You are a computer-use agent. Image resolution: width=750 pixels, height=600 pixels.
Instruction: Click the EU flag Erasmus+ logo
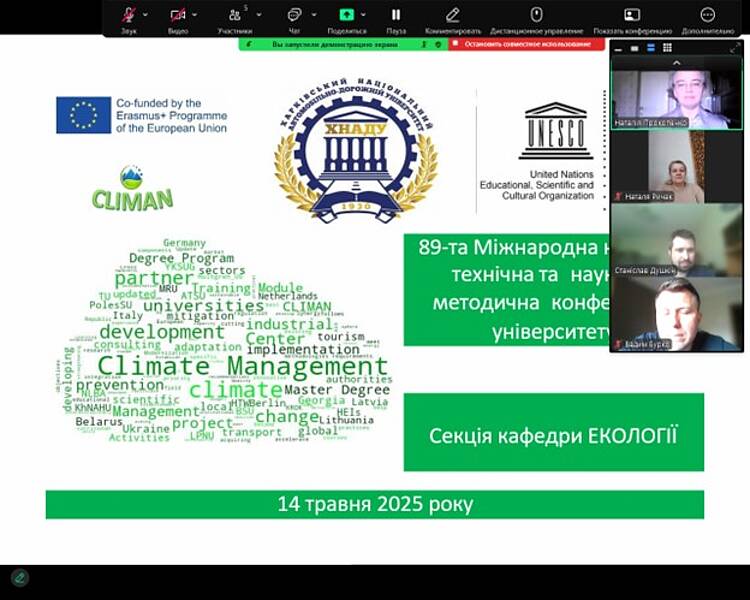(x=142, y=115)
